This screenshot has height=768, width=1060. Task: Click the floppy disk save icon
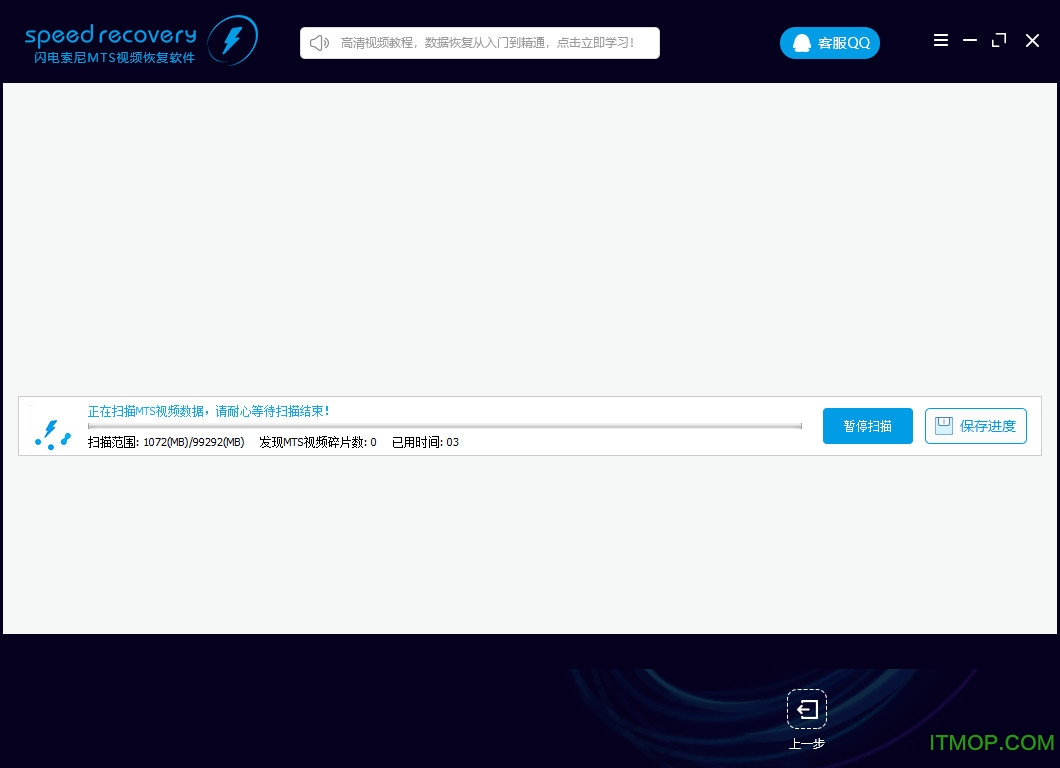tap(943, 426)
